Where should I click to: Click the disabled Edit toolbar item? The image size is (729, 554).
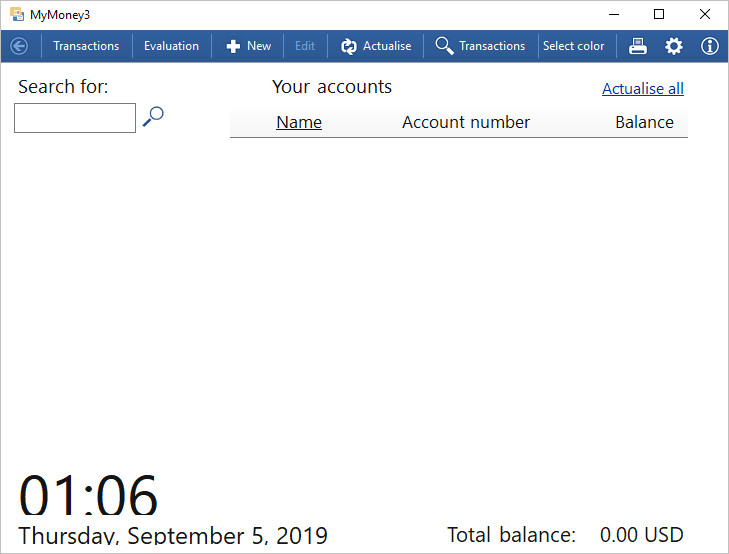305,46
